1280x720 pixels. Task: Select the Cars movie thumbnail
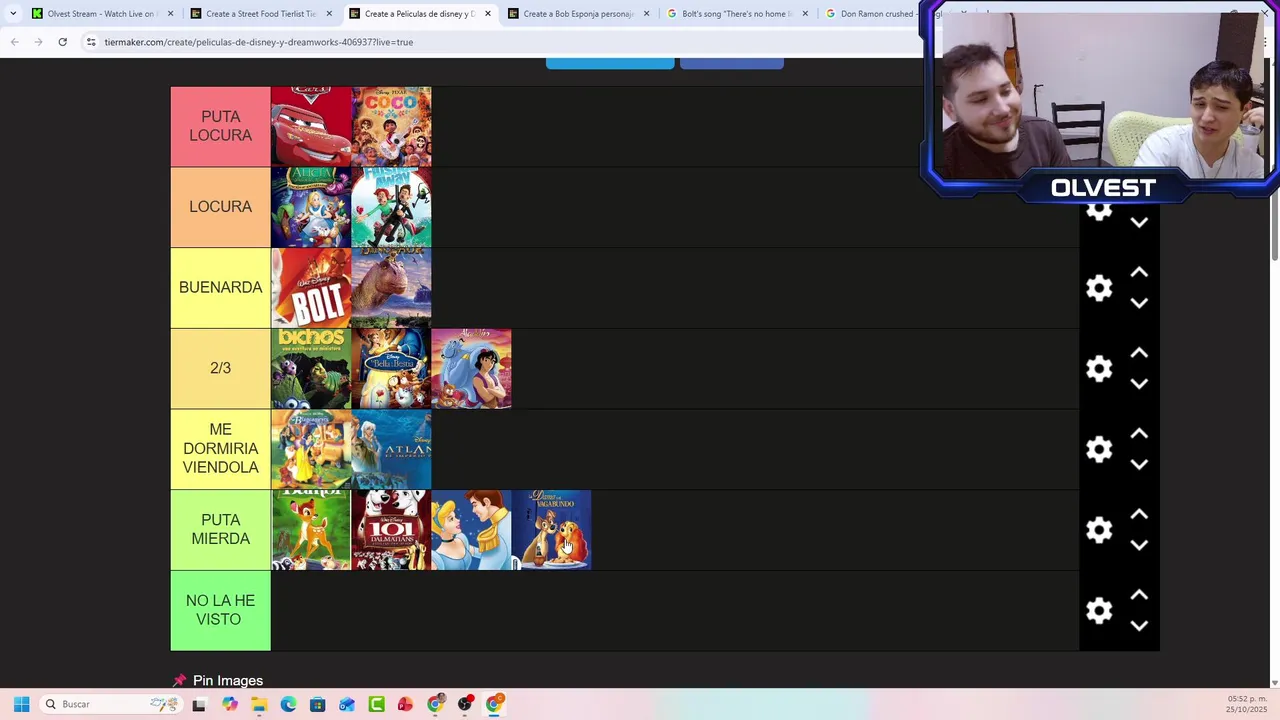(x=311, y=126)
